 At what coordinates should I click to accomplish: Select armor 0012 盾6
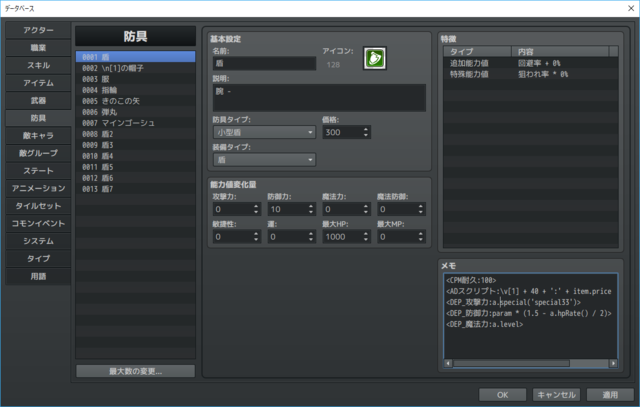[x=136, y=178]
